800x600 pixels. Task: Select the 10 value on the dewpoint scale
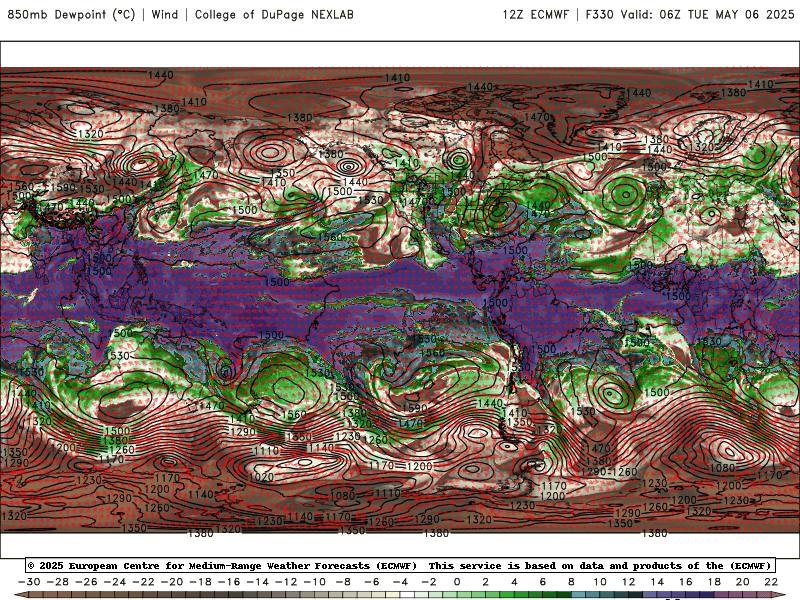(600, 582)
